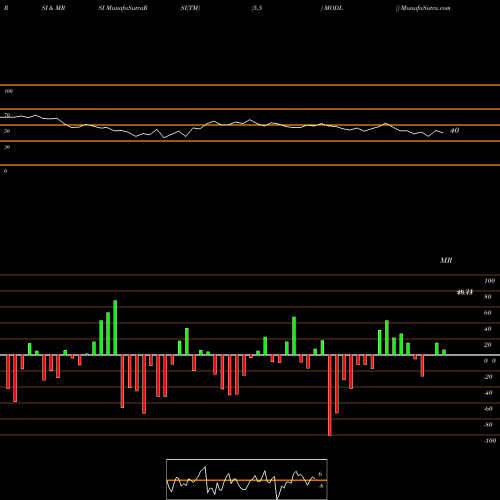
Task: Select the deepest red bar reaching -100
Action: point(330,395)
